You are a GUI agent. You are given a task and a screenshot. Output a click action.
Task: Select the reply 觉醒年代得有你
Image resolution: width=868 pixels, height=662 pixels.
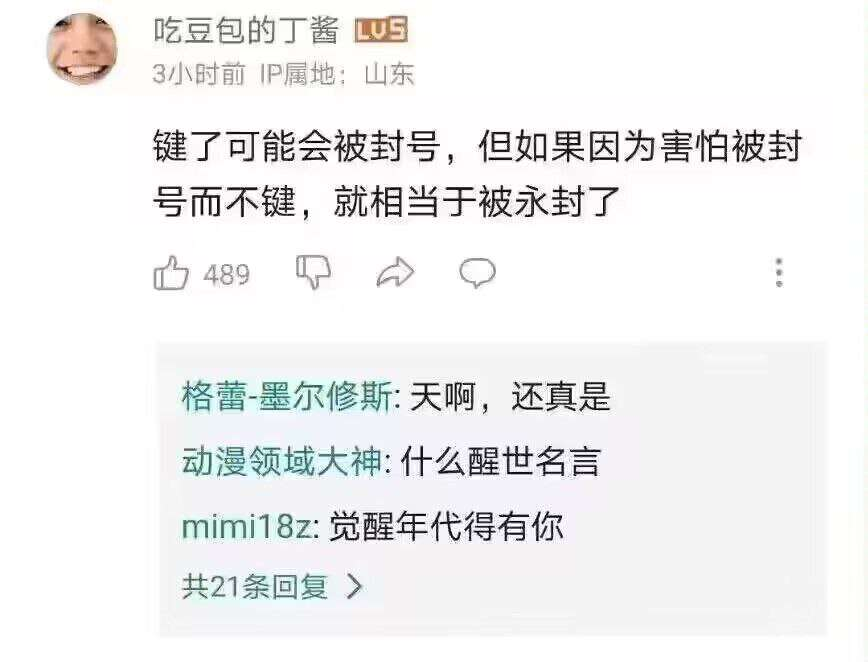point(446,526)
